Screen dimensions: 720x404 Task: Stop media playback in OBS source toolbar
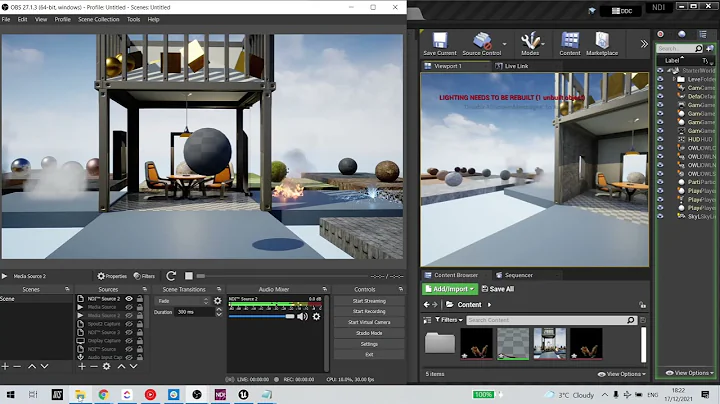coord(189,275)
